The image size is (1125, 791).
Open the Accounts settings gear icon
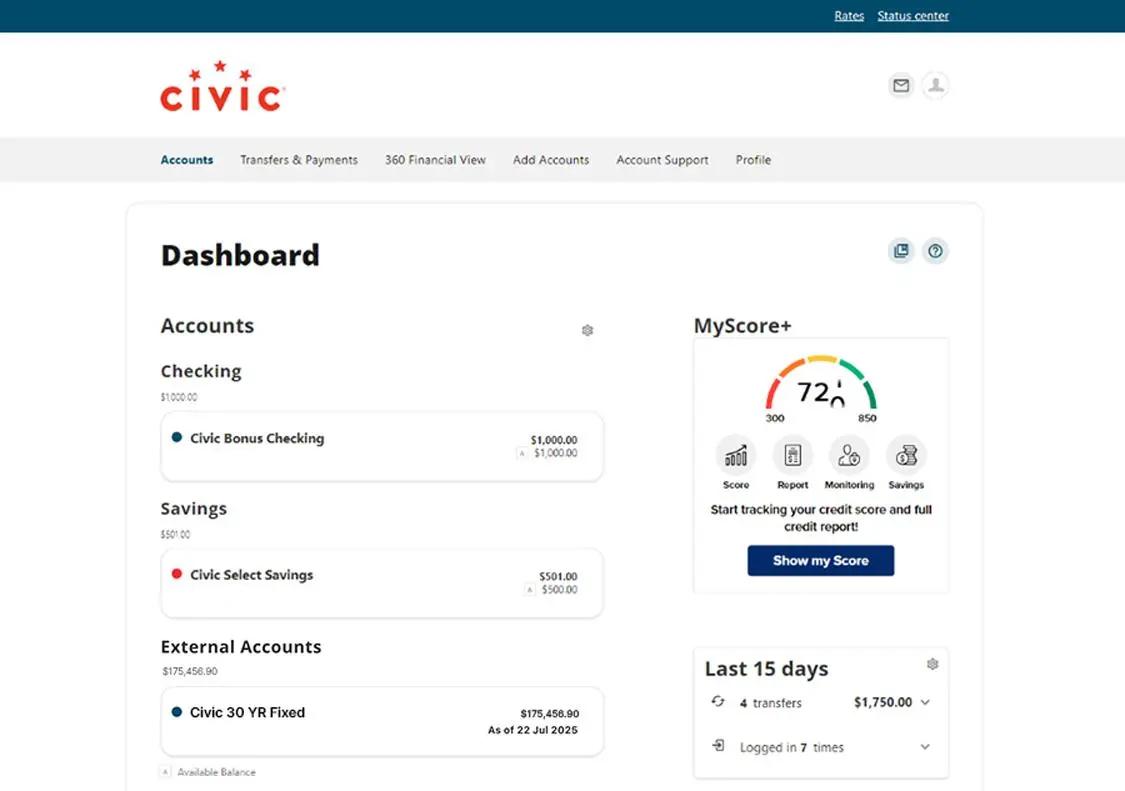[x=588, y=330]
